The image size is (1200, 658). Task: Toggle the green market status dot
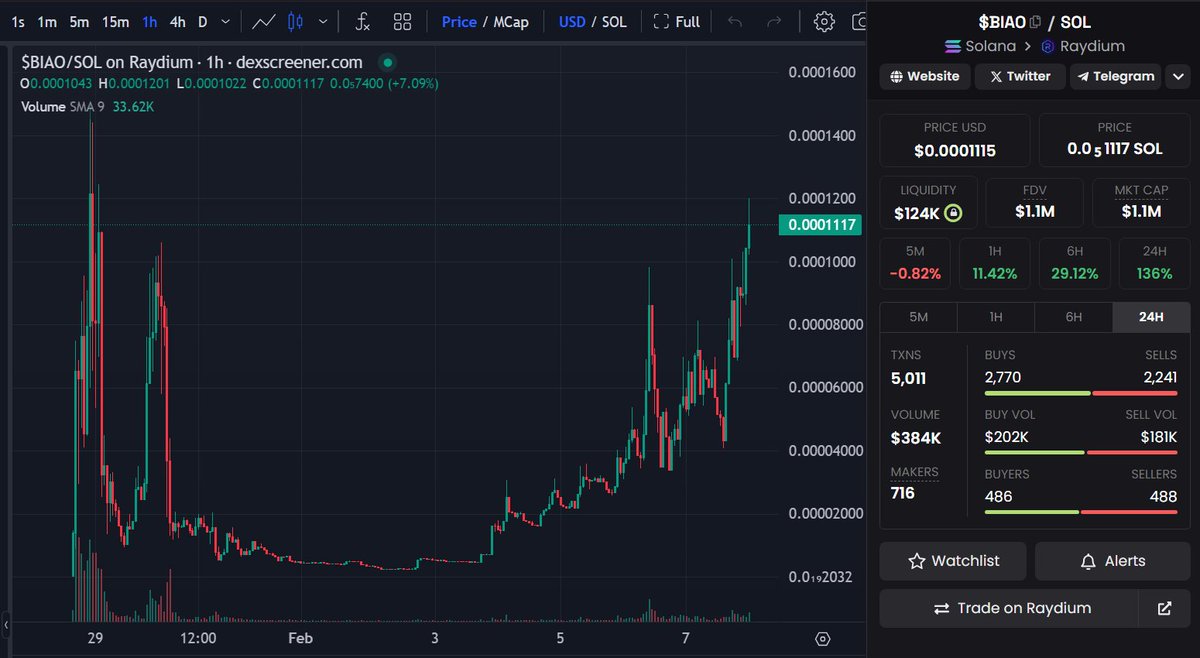(x=388, y=62)
